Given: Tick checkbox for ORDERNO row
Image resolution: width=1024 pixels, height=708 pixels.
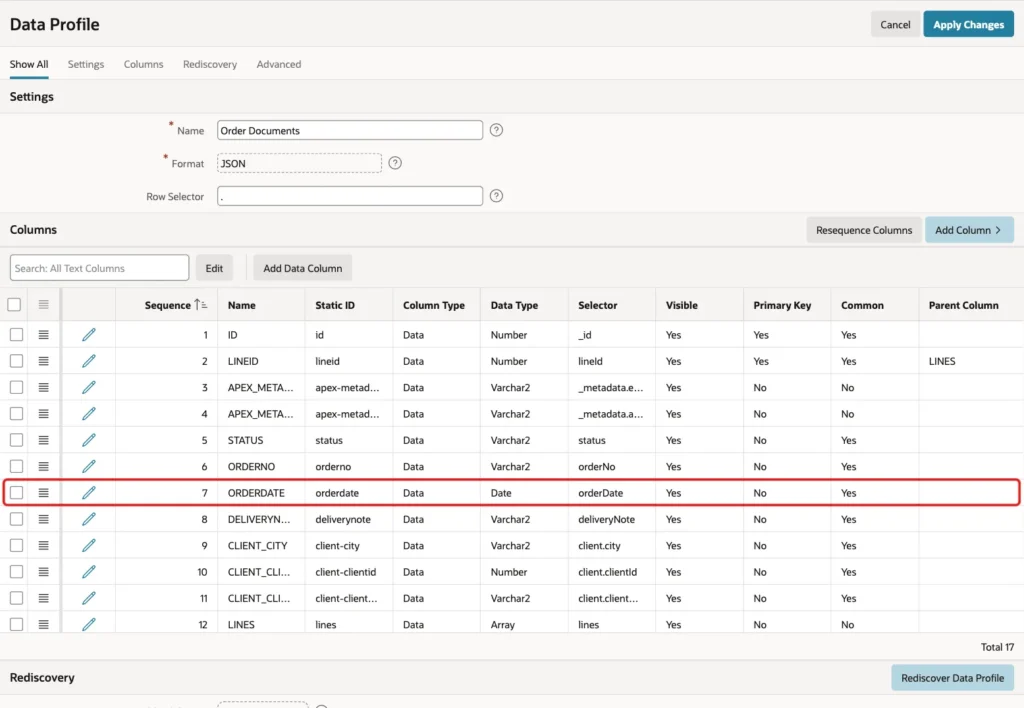Looking at the screenshot, I should (x=16, y=466).
